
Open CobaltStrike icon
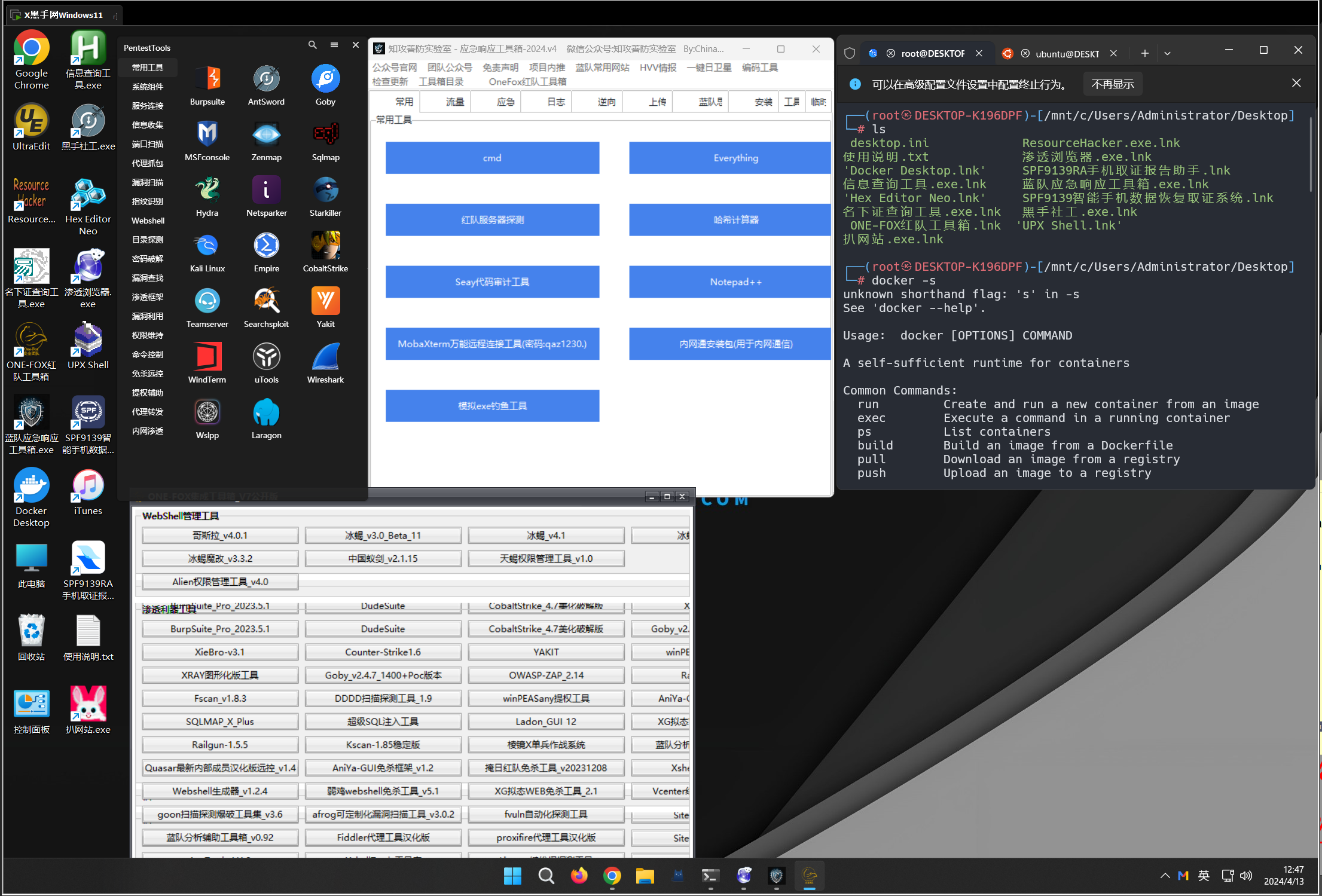tap(325, 253)
